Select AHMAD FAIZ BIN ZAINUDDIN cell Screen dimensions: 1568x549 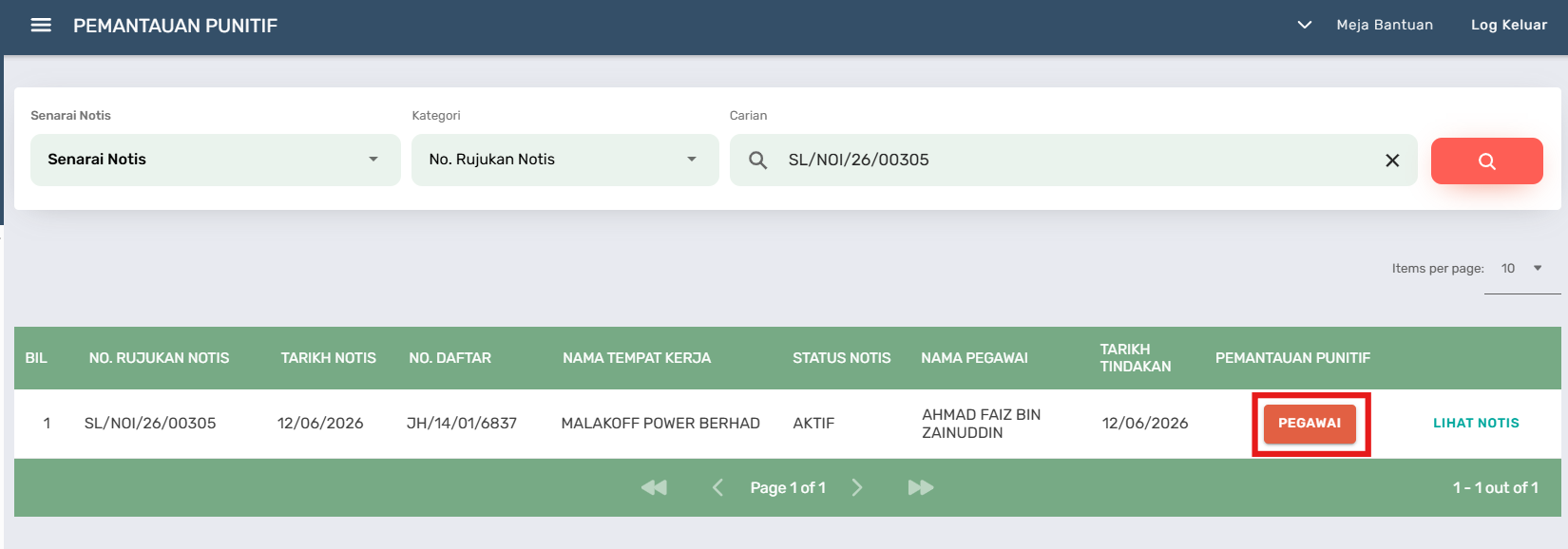click(981, 424)
